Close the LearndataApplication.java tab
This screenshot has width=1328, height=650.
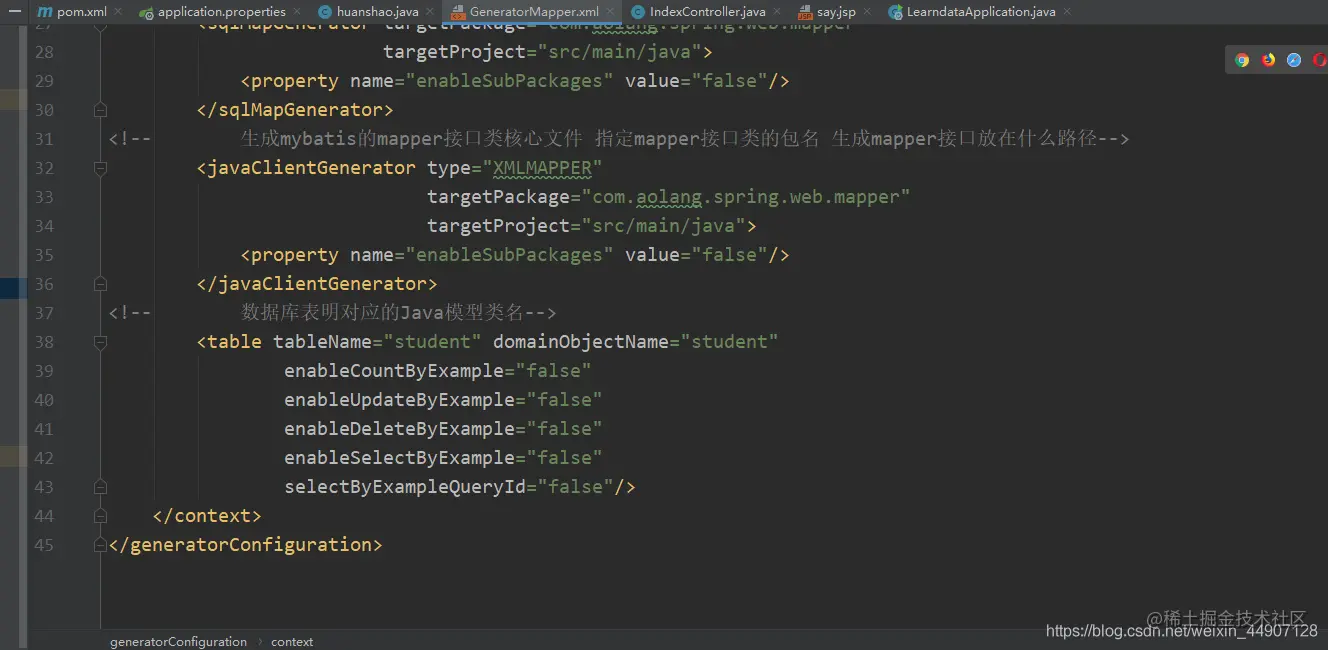tap(1067, 12)
